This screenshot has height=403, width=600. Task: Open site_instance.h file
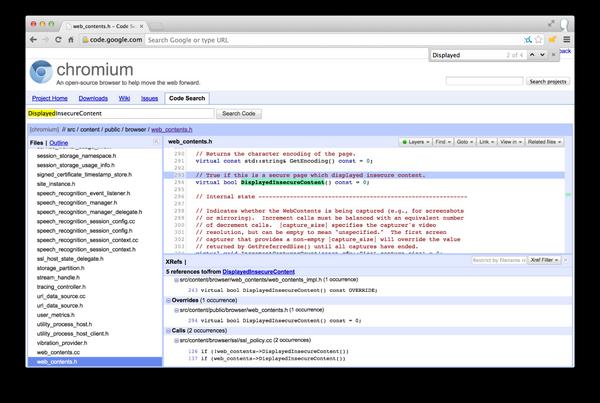click(56, 184)
